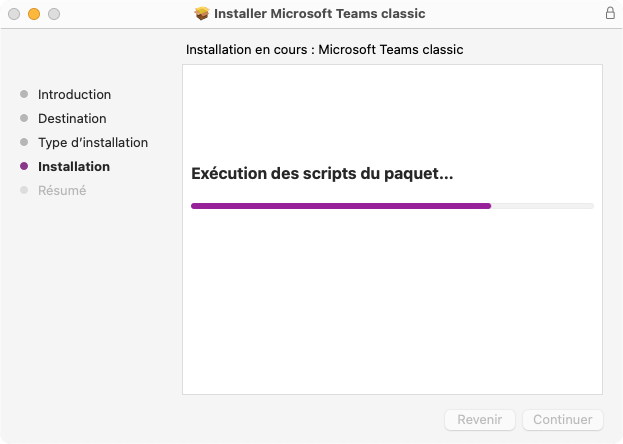Click the Type d'installation step bullet

tap(24, 142)
